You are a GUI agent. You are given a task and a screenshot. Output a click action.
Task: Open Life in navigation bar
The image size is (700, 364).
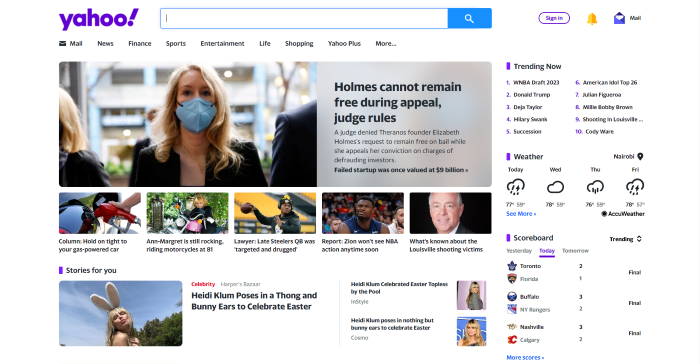[x=265, y=43]
